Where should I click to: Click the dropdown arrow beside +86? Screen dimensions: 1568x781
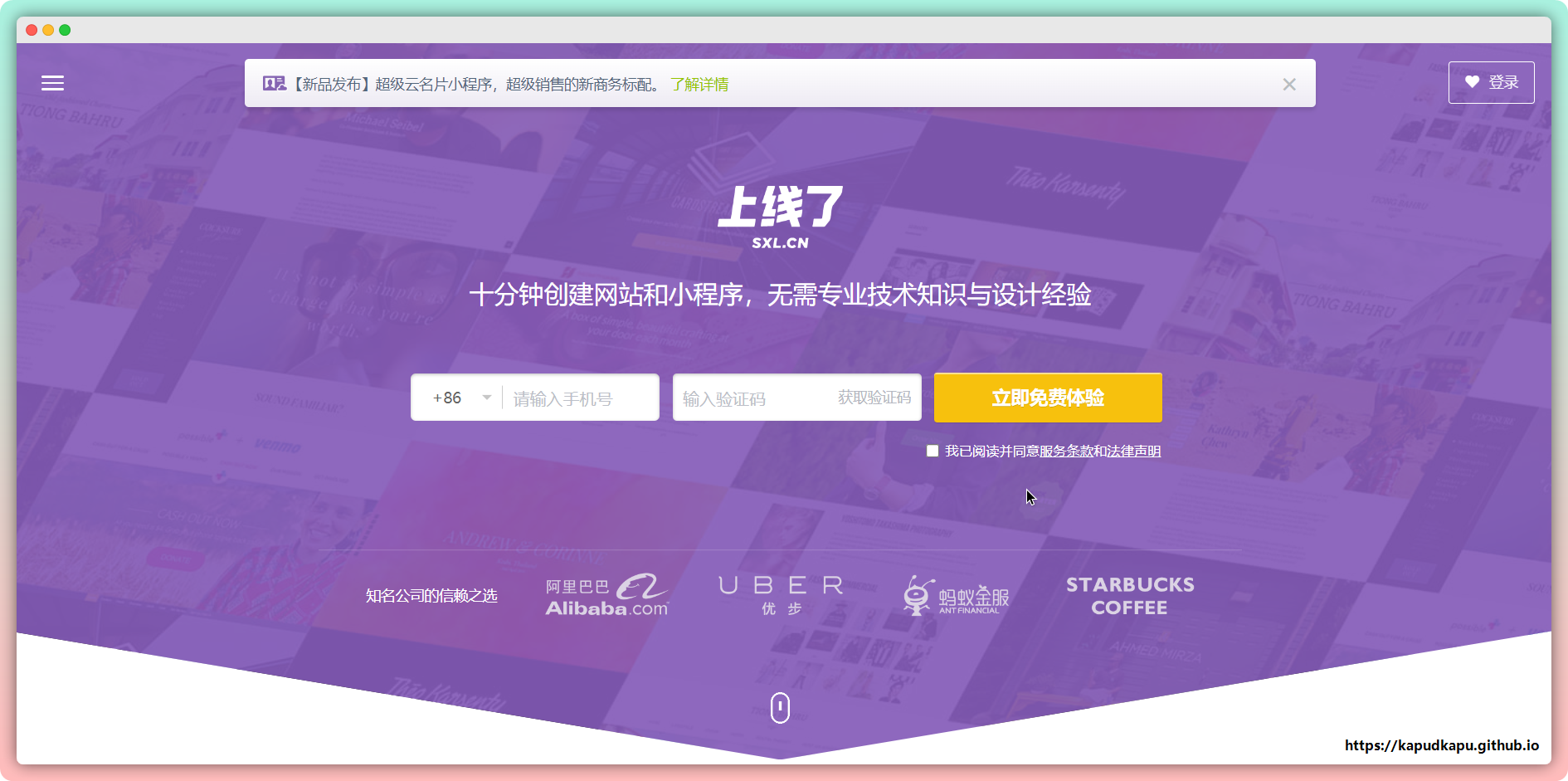487,398
